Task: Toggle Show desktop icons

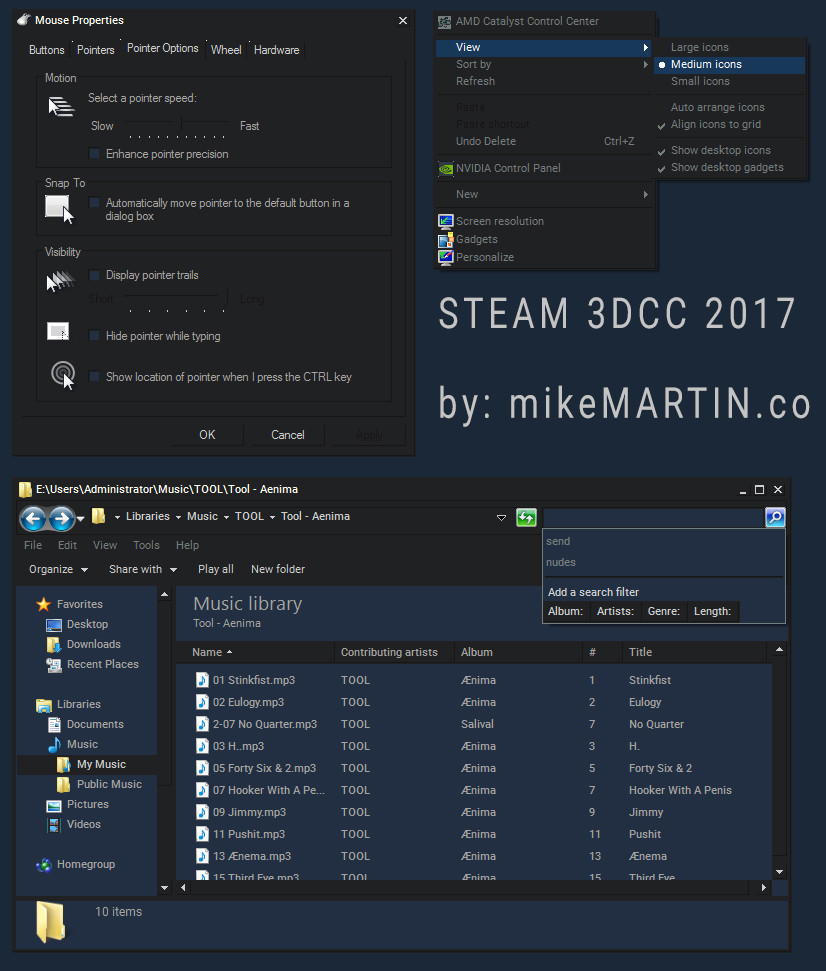Action: tap(661, 151)
